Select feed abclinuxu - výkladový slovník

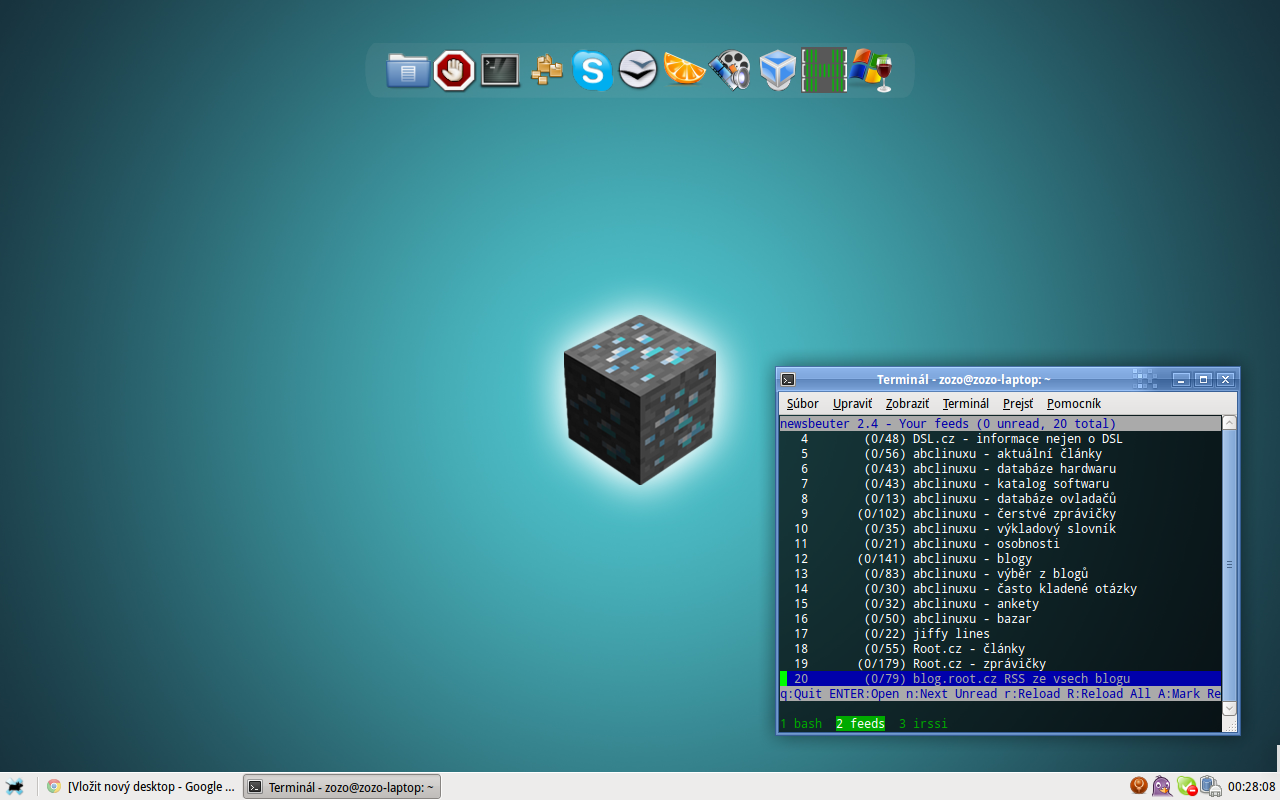pos(1000,529)
